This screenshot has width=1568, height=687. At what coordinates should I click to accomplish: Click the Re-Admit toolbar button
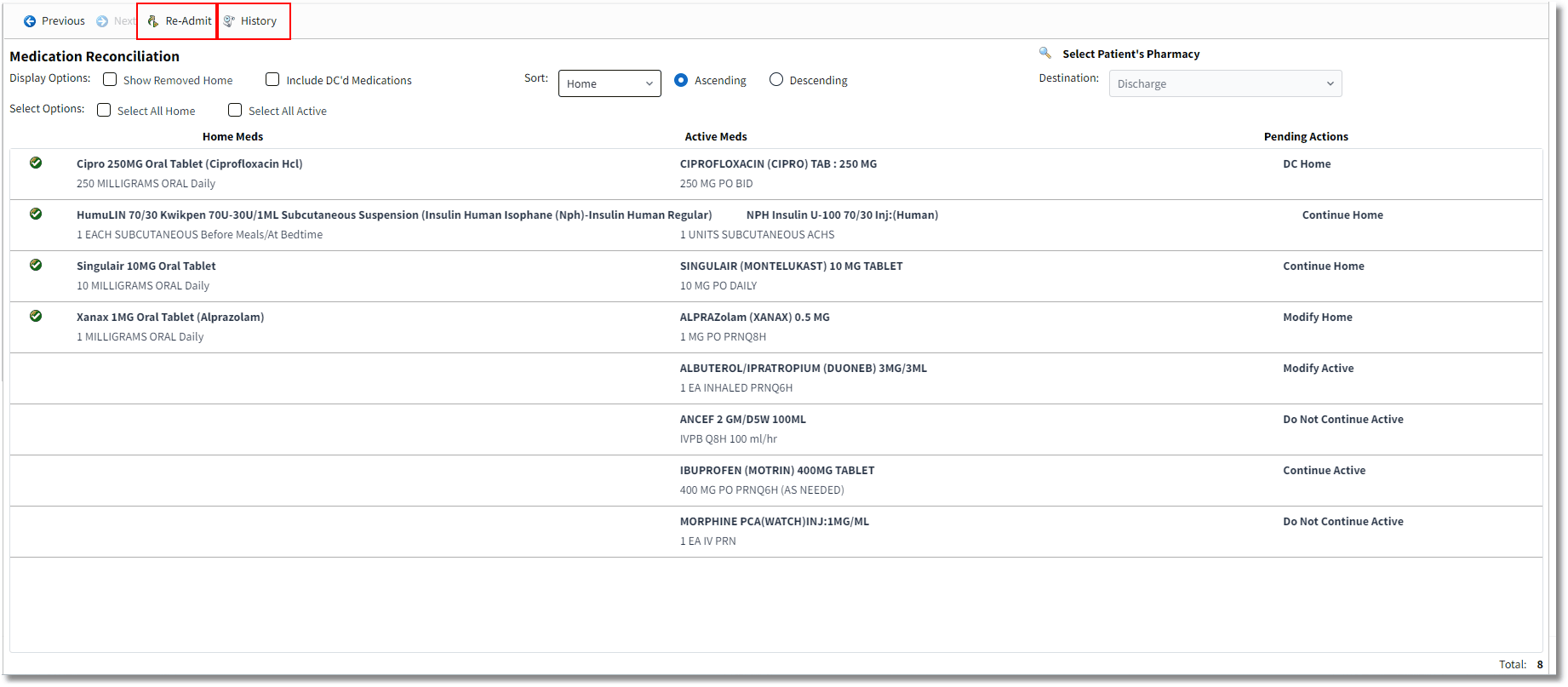177,21
